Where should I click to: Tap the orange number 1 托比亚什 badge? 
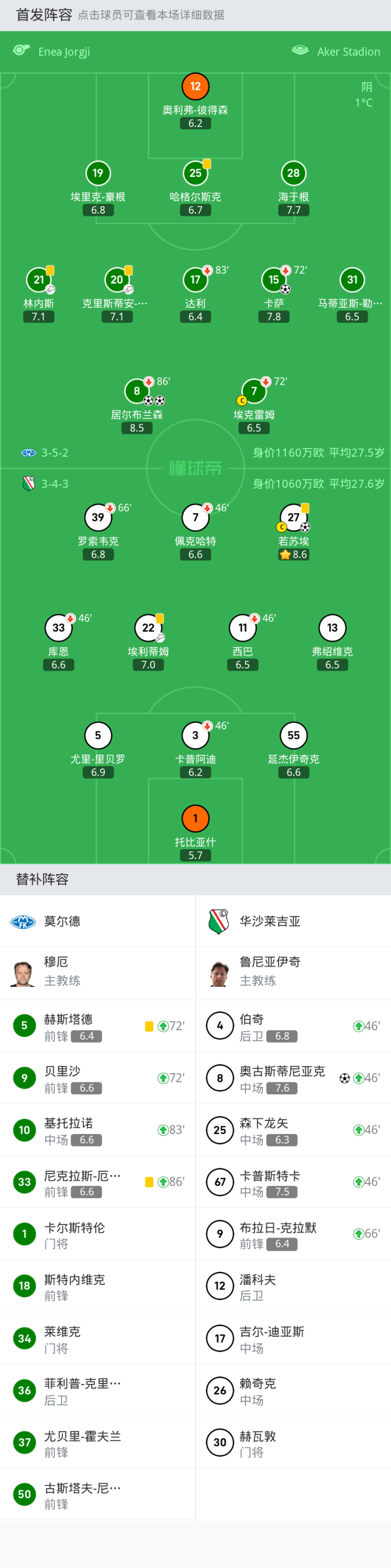click(195, 818)
